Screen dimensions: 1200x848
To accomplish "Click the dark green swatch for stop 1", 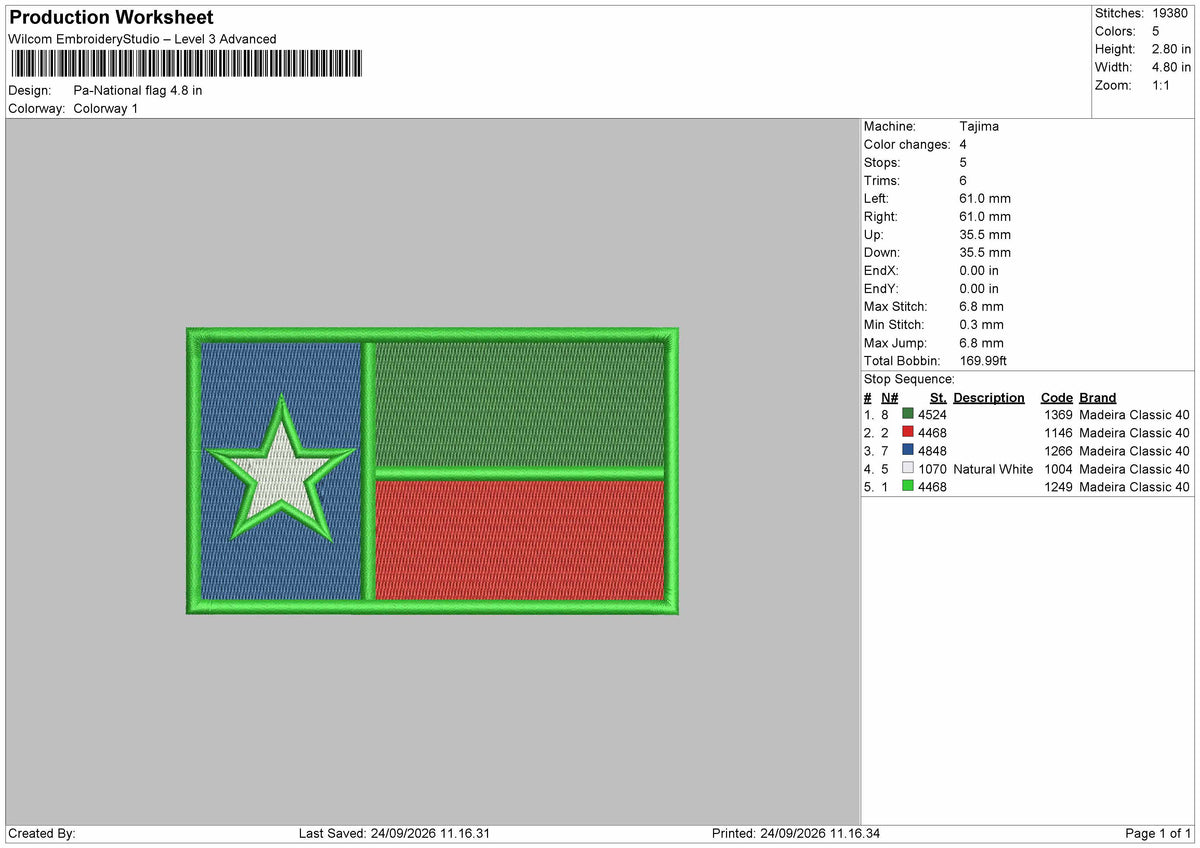I will (907, 414).
